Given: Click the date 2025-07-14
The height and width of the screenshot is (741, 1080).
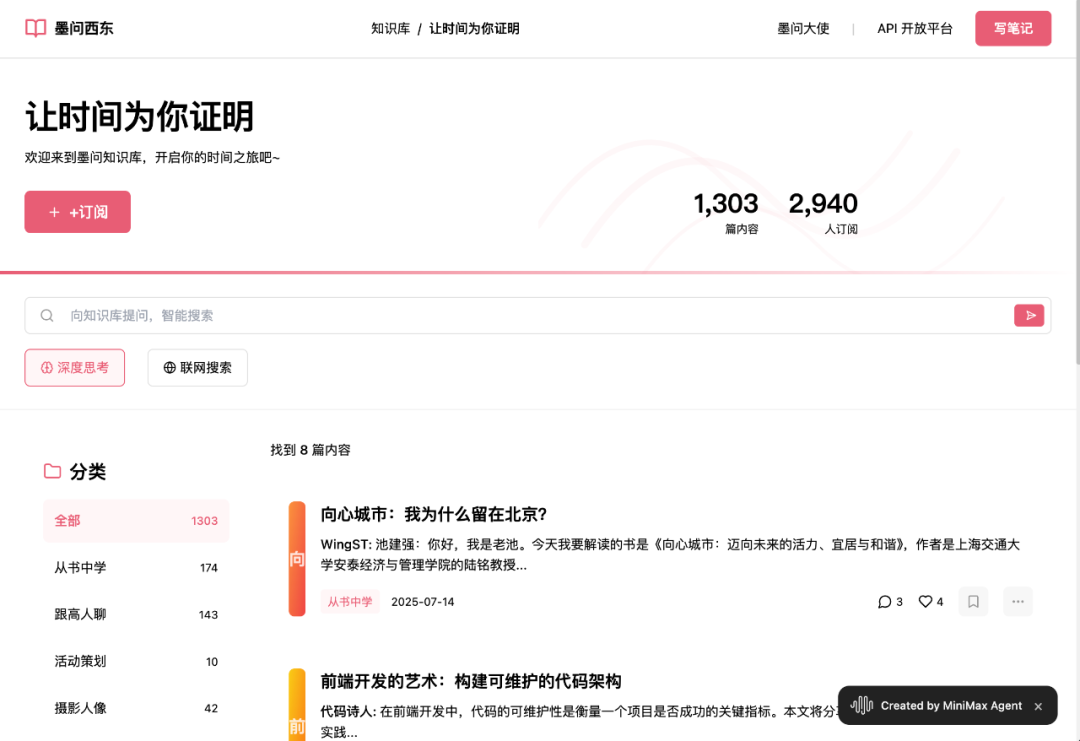Looking at the screenshot, I should [x=423, y=602].
